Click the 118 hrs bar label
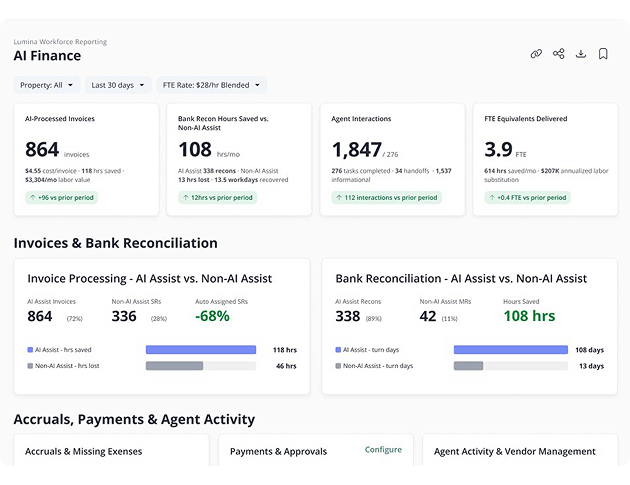This screenshot has width=630, height=485. click(x=285, y=350)
